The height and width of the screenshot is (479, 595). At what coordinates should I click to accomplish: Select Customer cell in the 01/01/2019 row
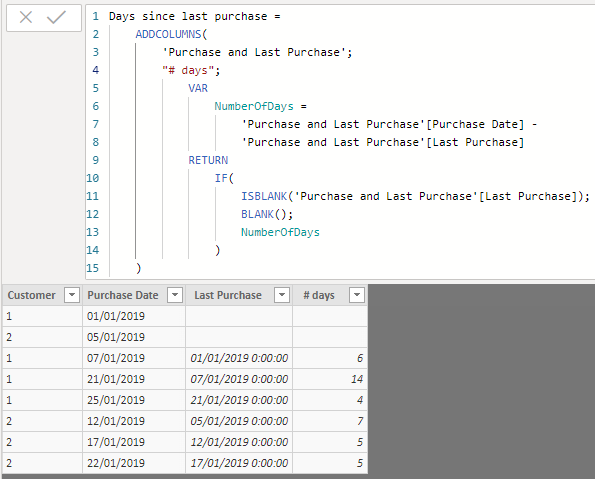tap(42, 316)
